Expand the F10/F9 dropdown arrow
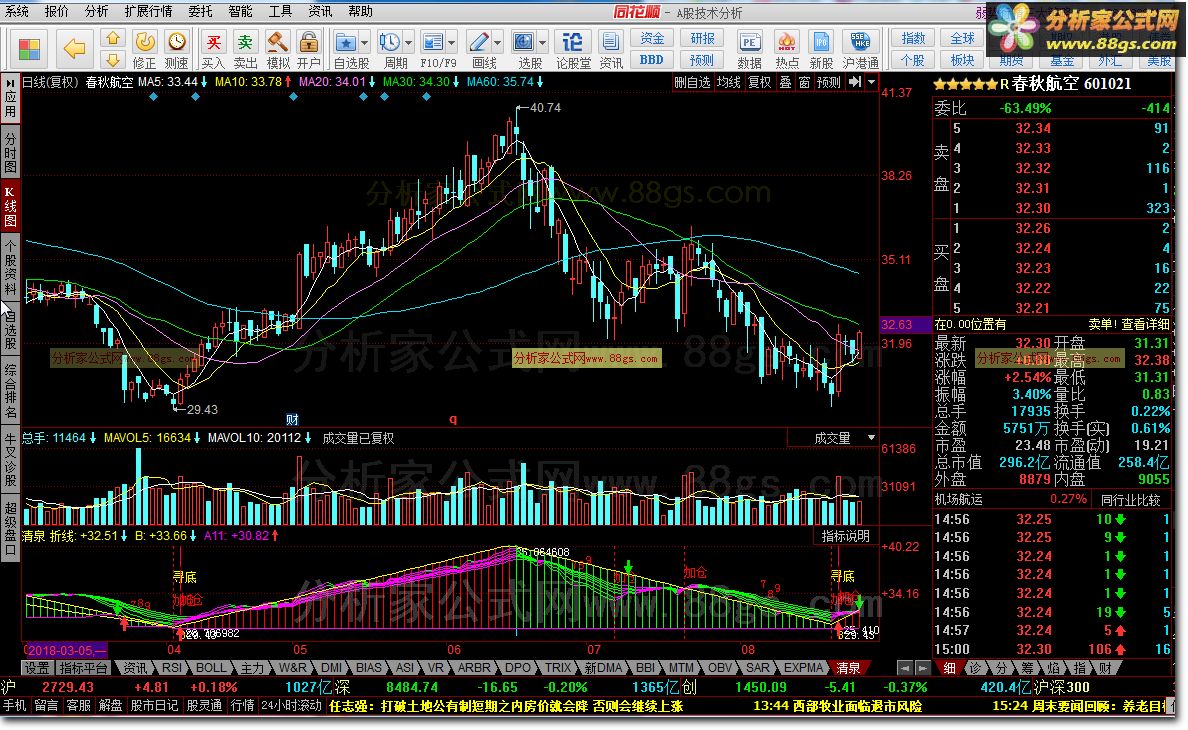This screenshot has height=730, width=1188. click(452, 42)
